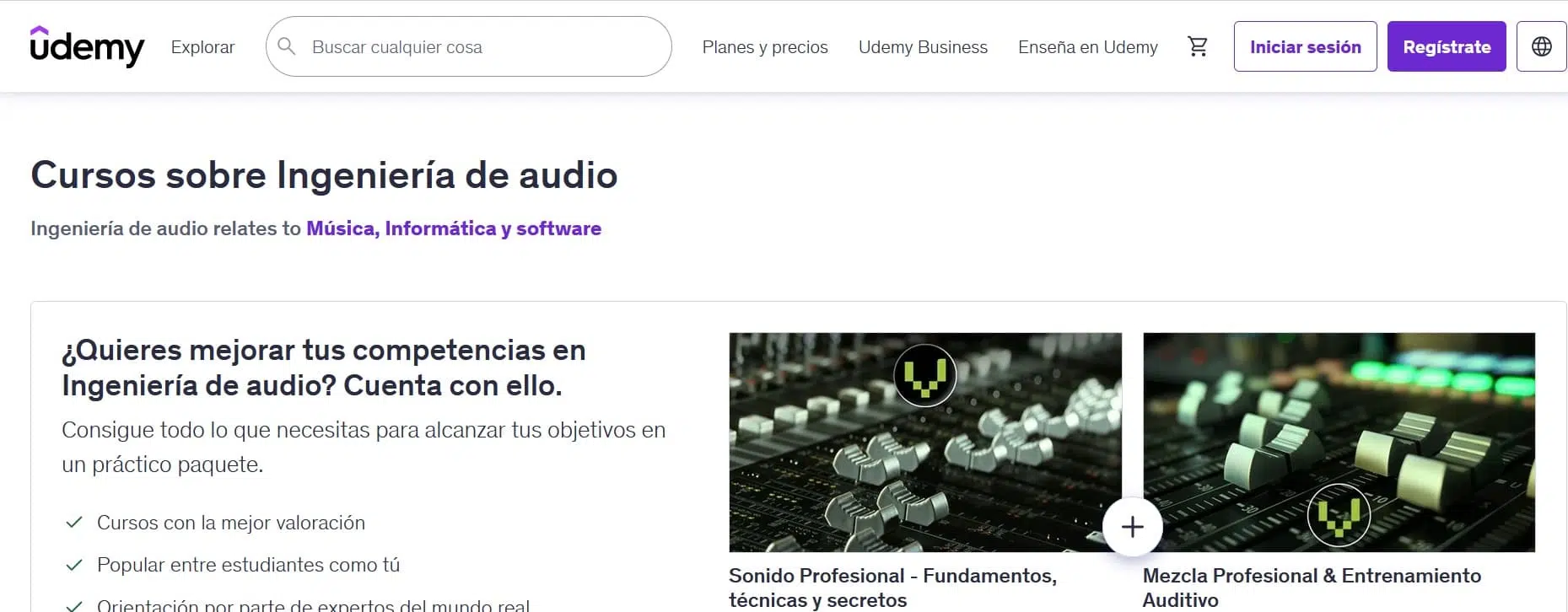Click Regístrate button
The image size is (1568, 612).
[x=1447, y=46]
